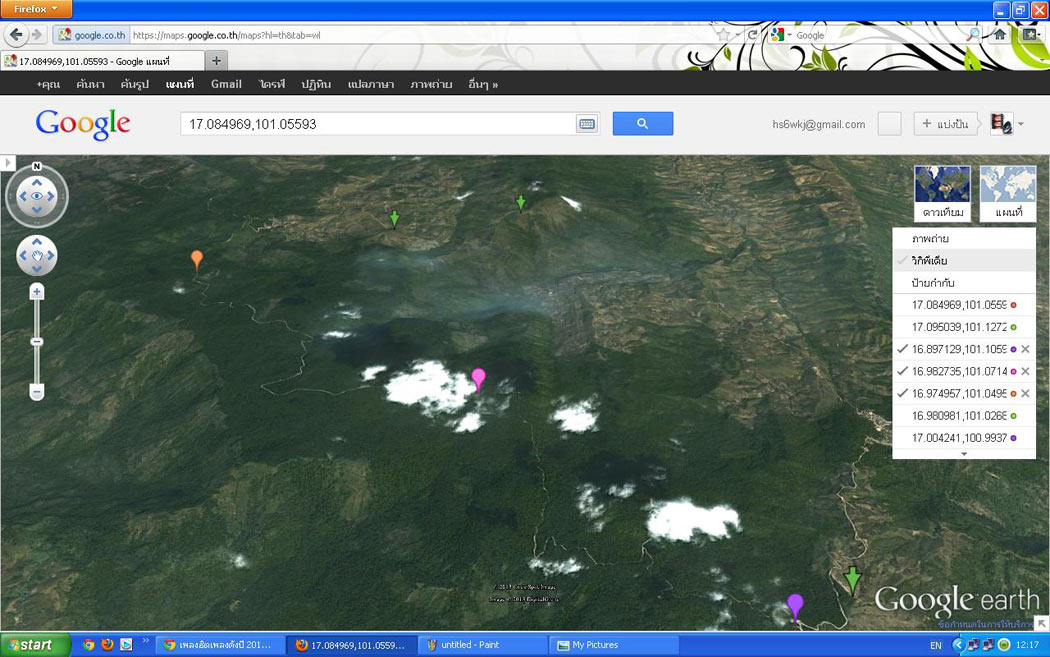Image resolution: width=1050 pixels, height=657 pixels.
Task: Click the purple map marker pin
Action: click(795, 605)
